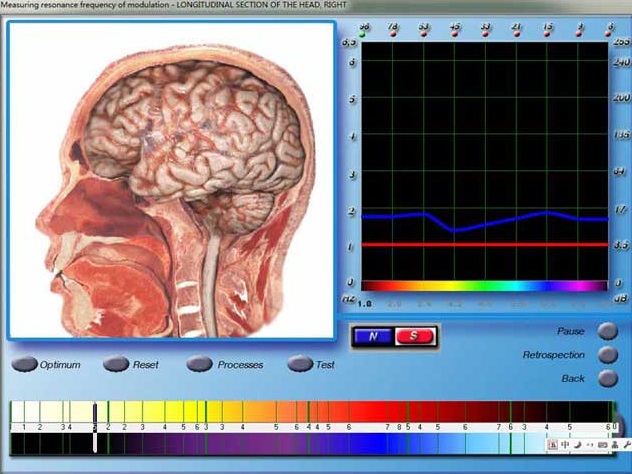Click the Retrospection text label
Viewport: 632px width, 474px height.
tap(553, 355)
